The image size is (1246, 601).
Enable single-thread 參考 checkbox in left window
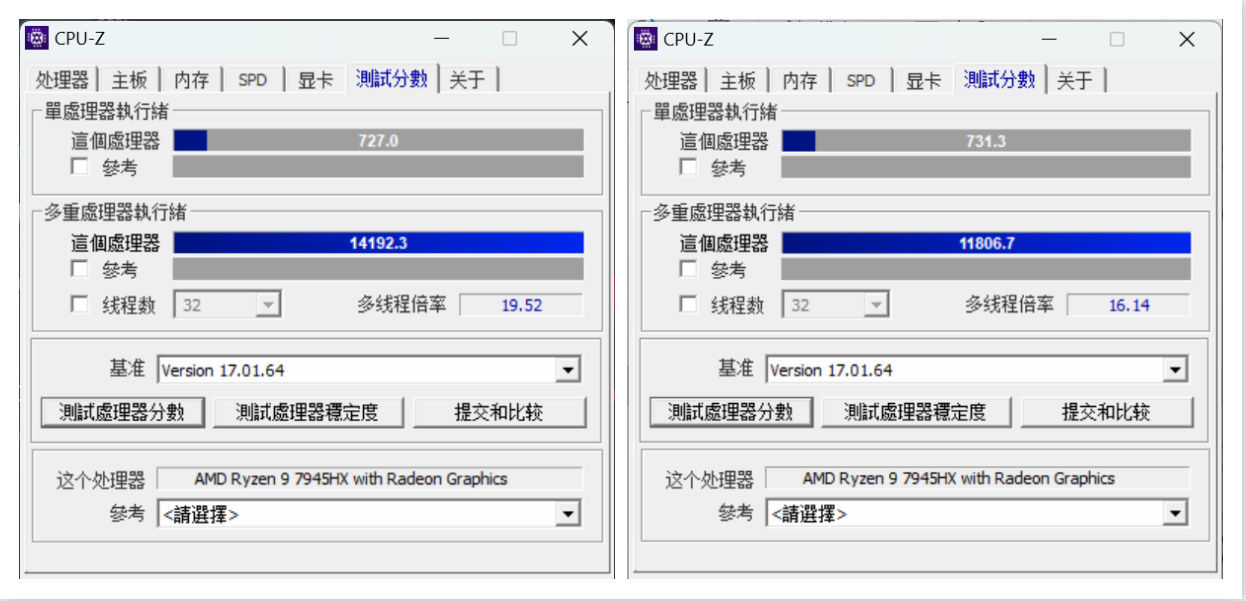[x=79, y=166]
